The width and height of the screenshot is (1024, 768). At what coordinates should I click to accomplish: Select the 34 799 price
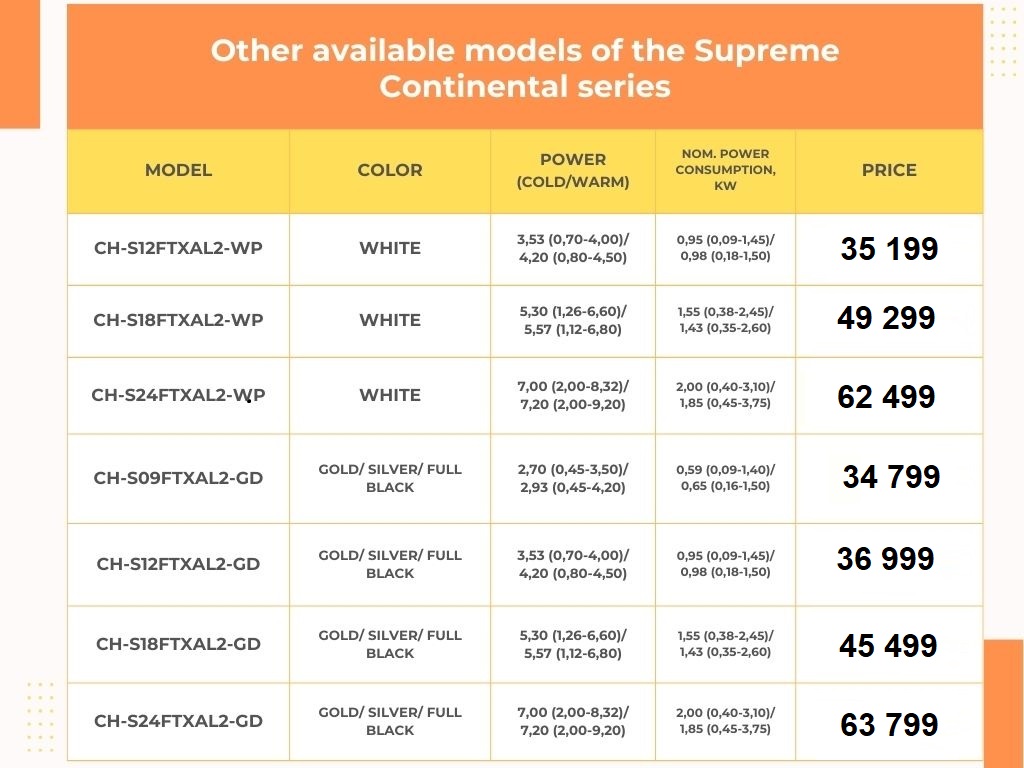pos(891,477)
